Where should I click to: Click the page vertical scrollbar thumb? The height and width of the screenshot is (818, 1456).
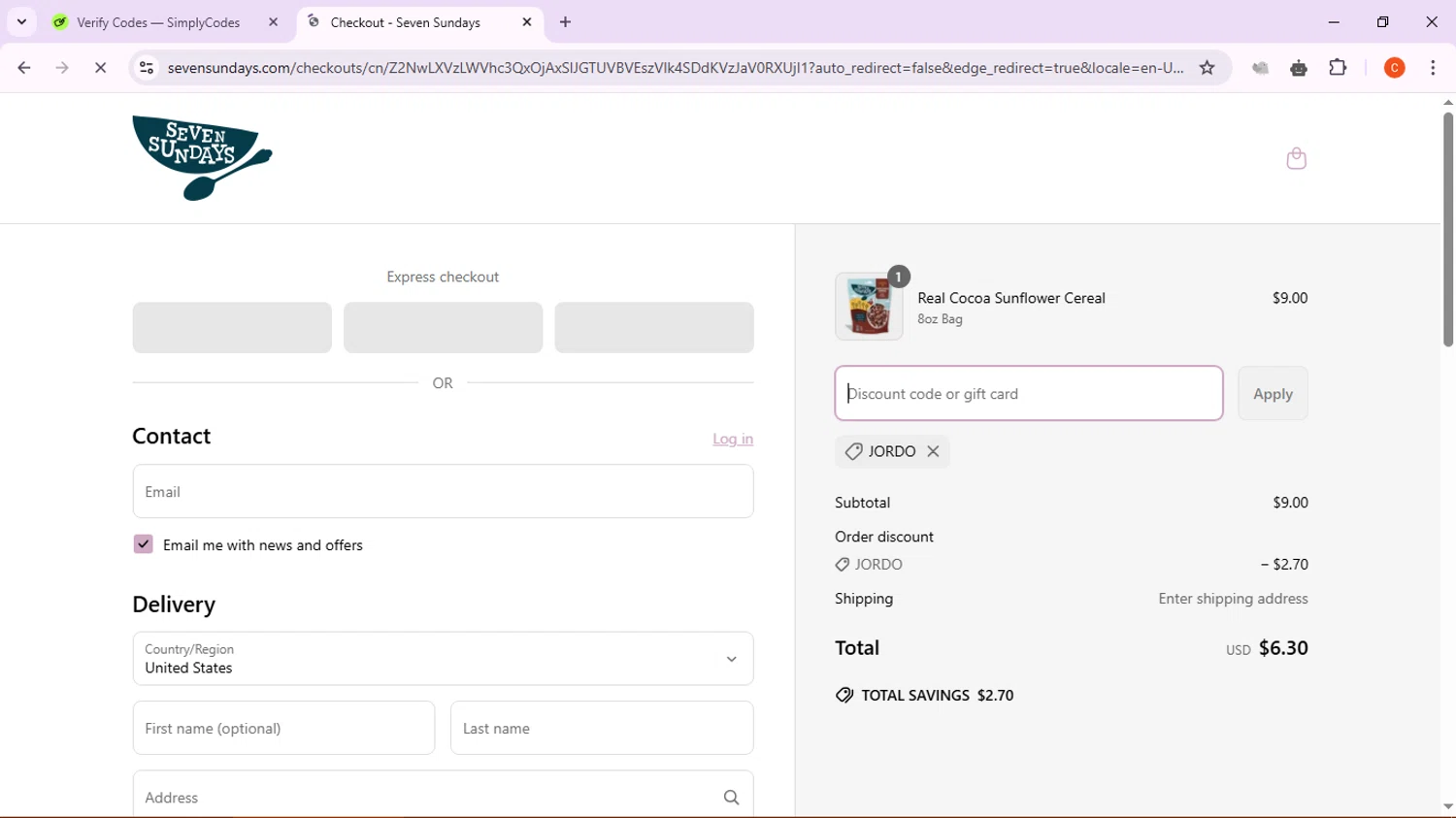[1447, 229]
